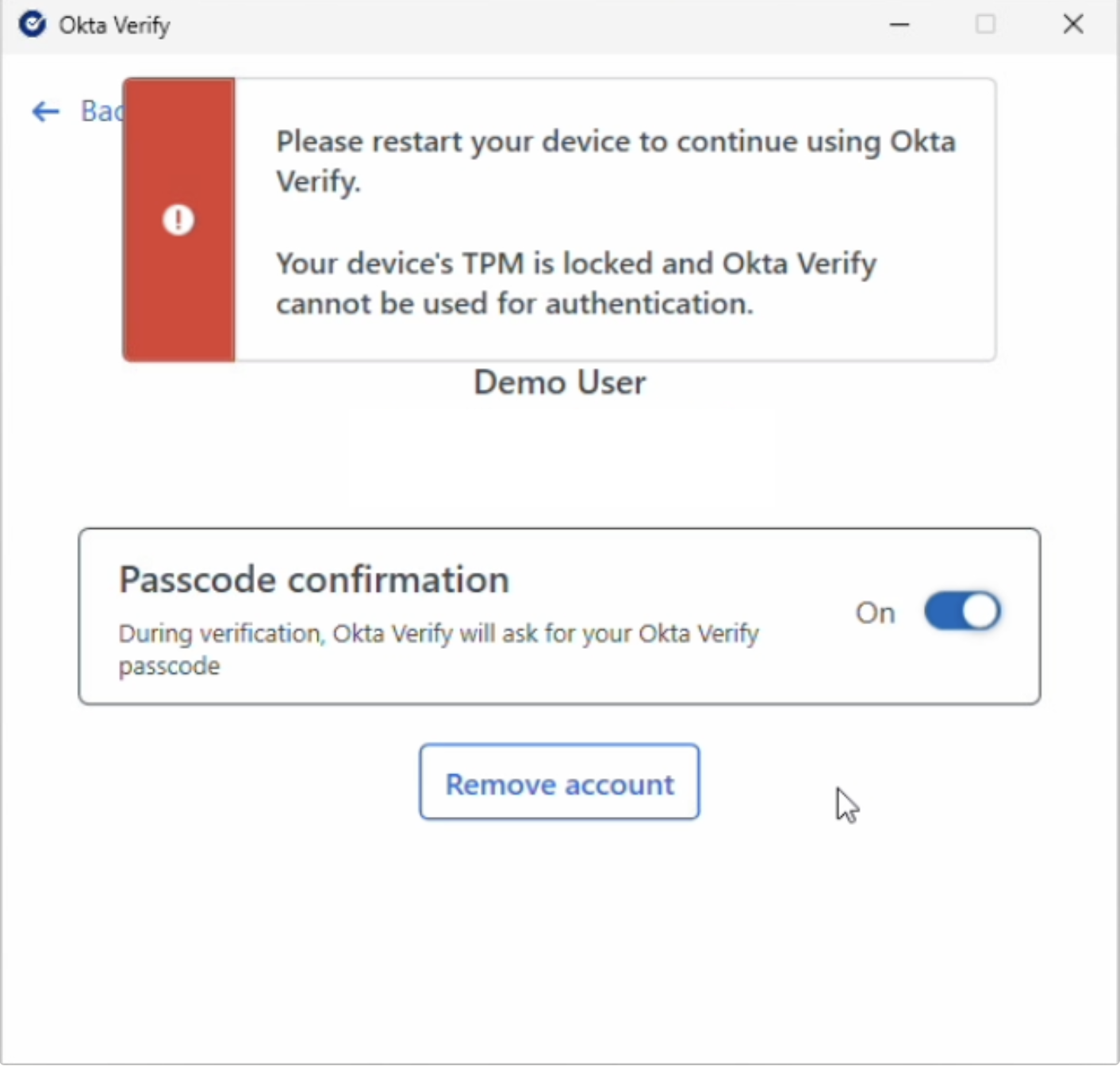Click the "On" label beside the switch
1120x1066 pixels.
(875, 613)
